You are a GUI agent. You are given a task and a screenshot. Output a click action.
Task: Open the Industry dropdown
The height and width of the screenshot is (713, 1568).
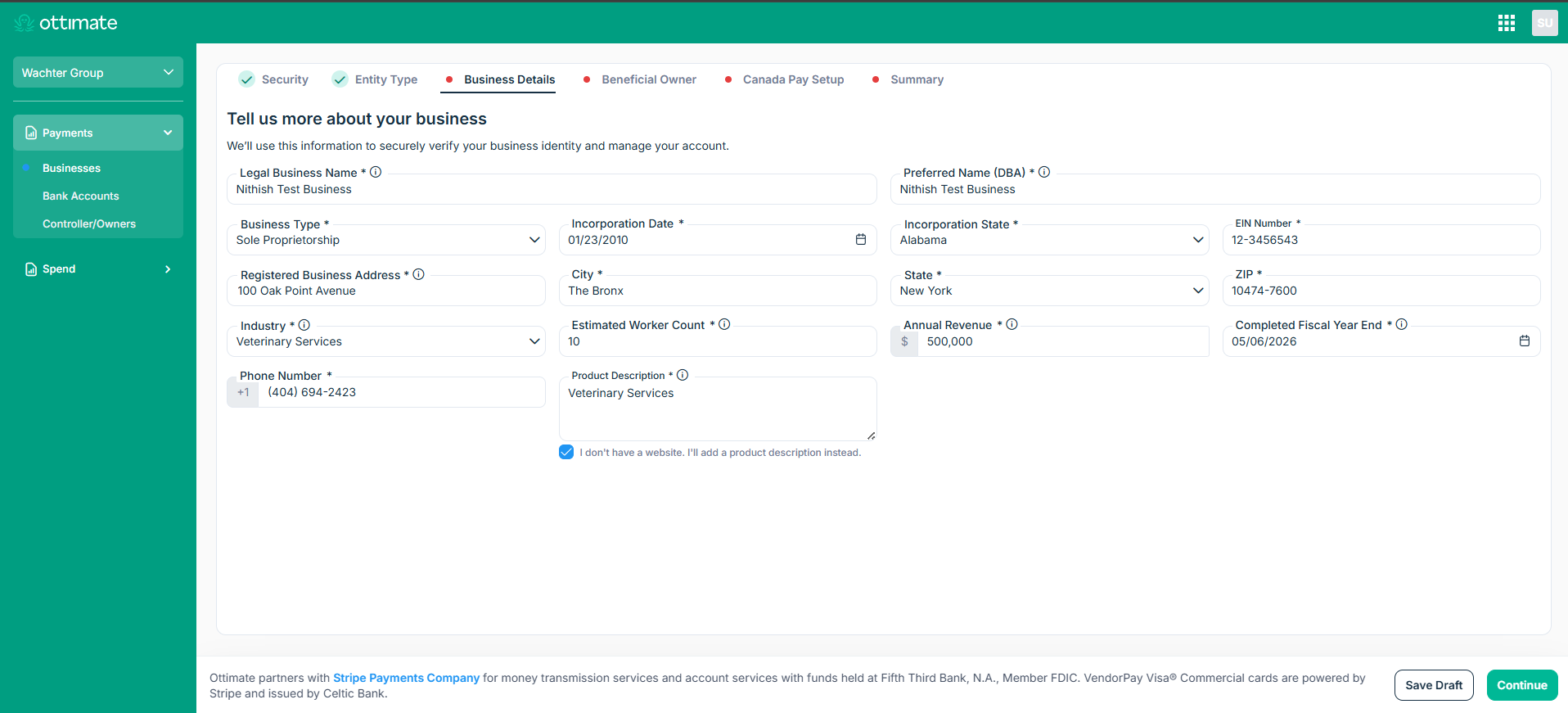(x=386, y=341)
